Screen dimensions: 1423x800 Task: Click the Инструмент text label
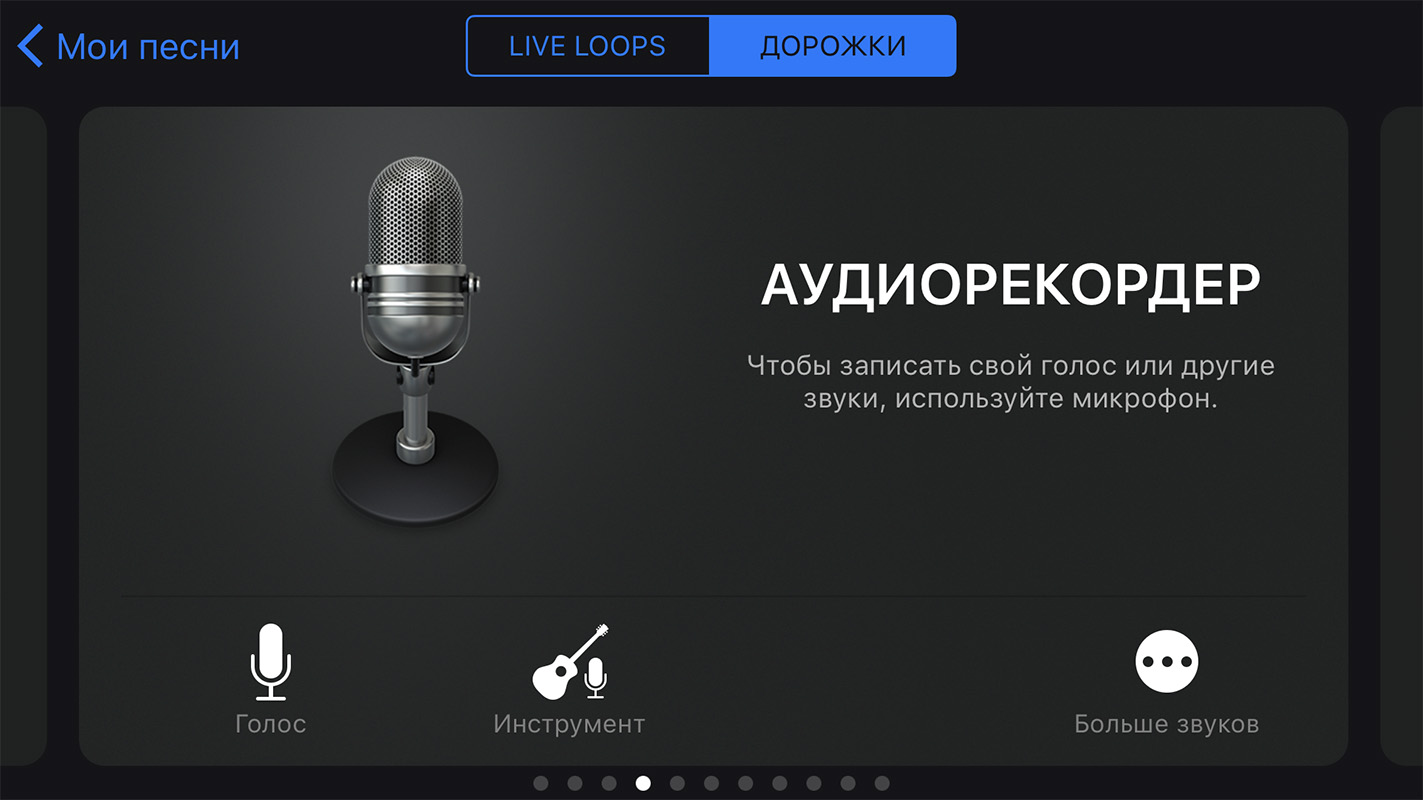click(569, 724)
